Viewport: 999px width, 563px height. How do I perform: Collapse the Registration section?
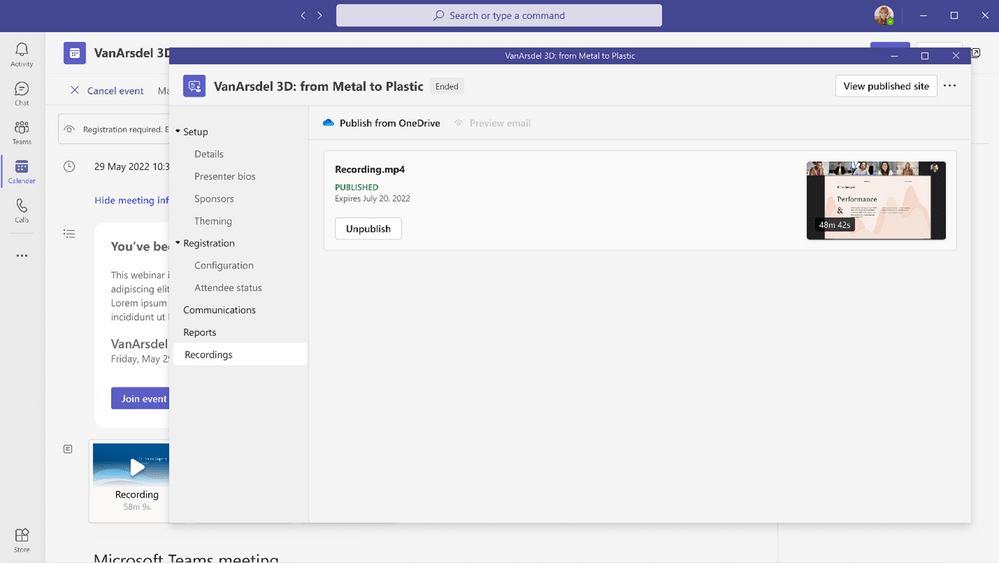pos(178,243)
